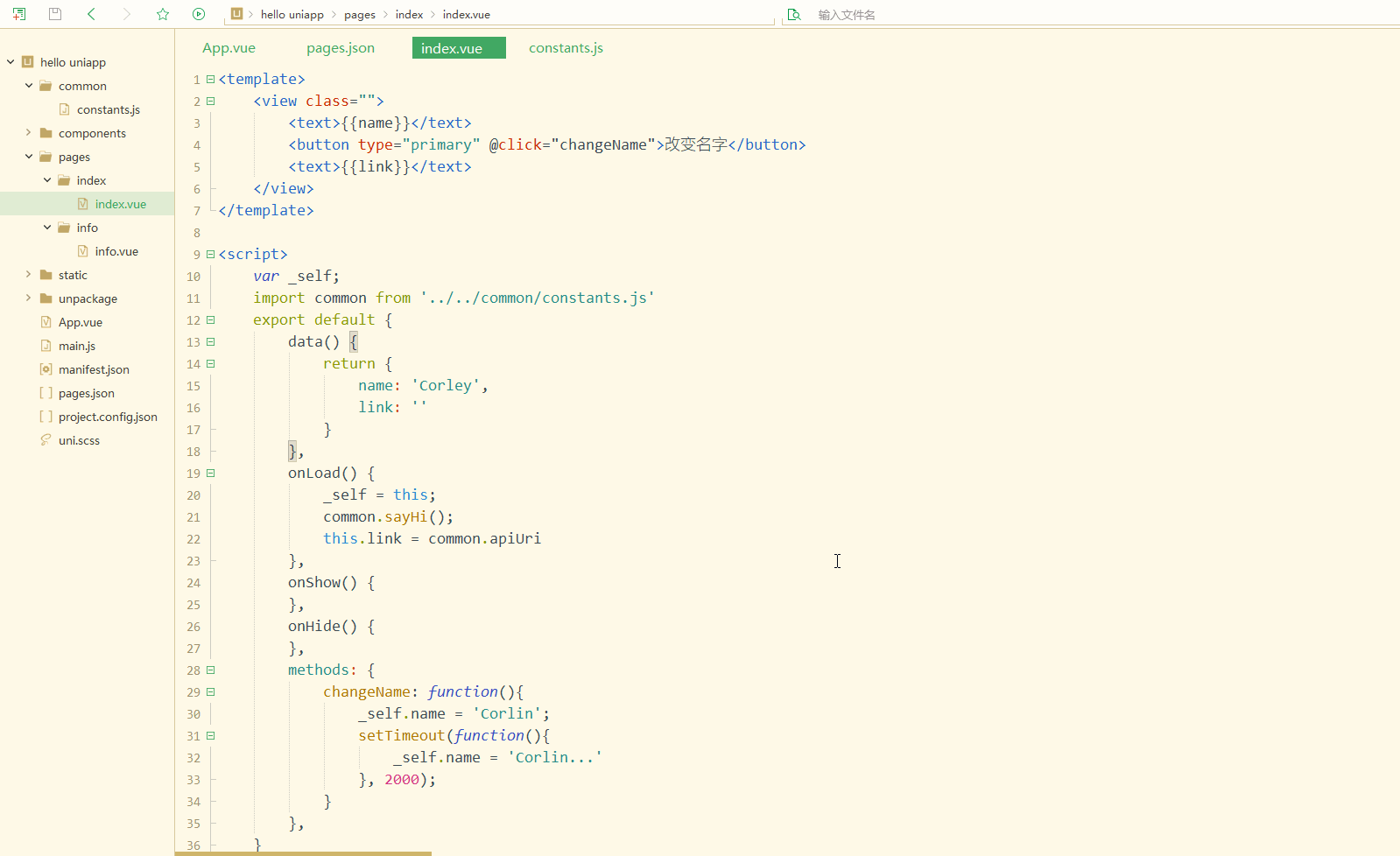Click 'apiUri' on line 22
This screenshot has width=1400, height=856.
(515, 538)
